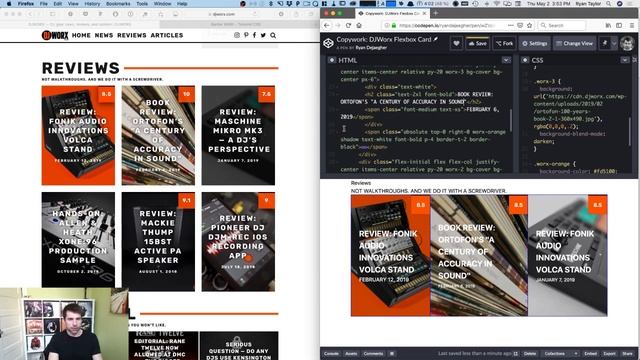640x360 pixels.
Task: Open the keyboard shortcuts icon in CodePen footer
Action: 392,353
